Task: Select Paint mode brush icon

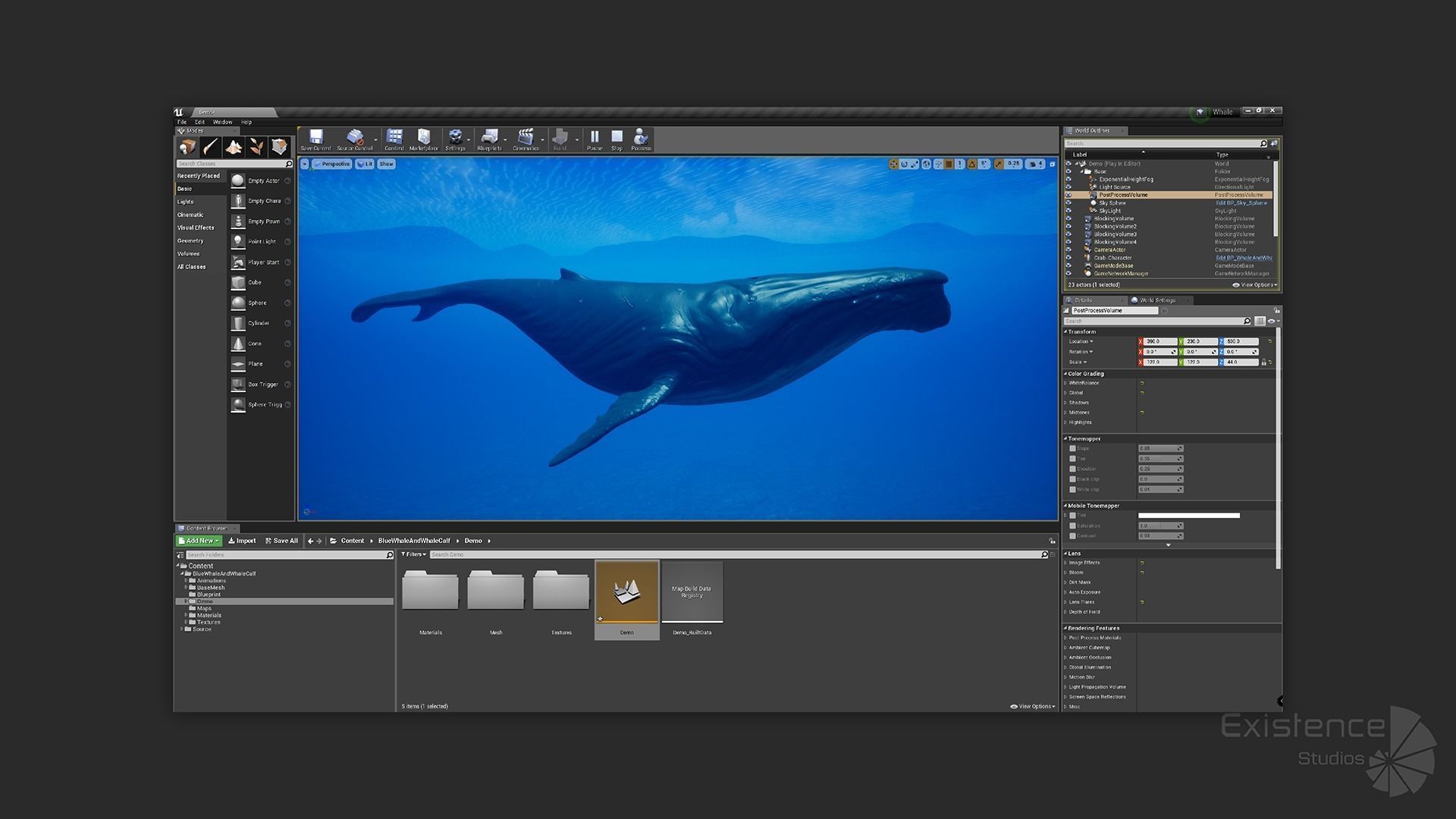Action: click(x=210, y=146)
